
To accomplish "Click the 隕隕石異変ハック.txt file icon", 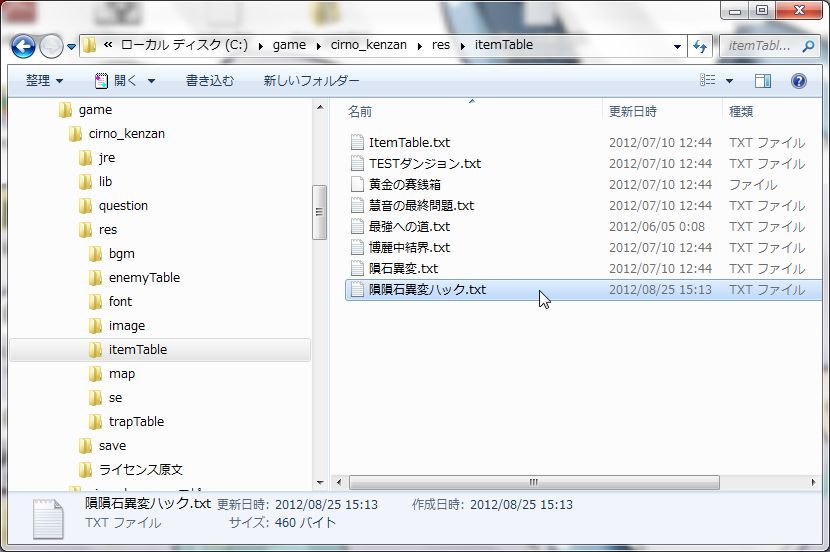I will coord(358,289).
